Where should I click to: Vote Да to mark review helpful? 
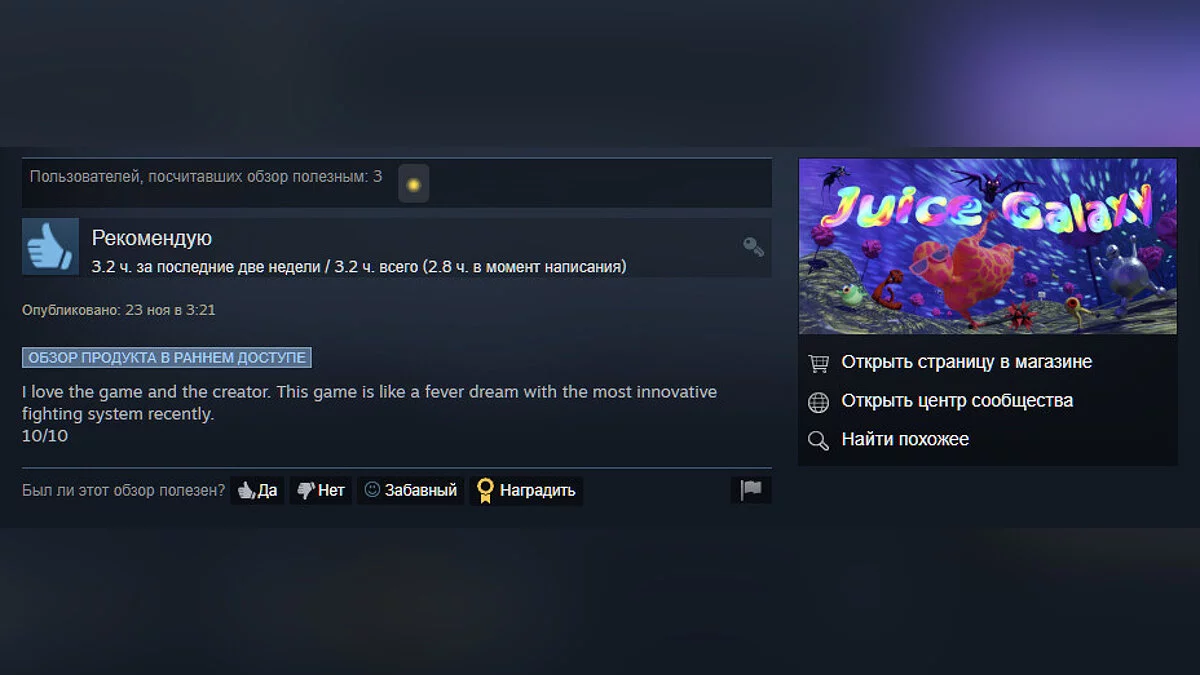(x=258, y=490)
